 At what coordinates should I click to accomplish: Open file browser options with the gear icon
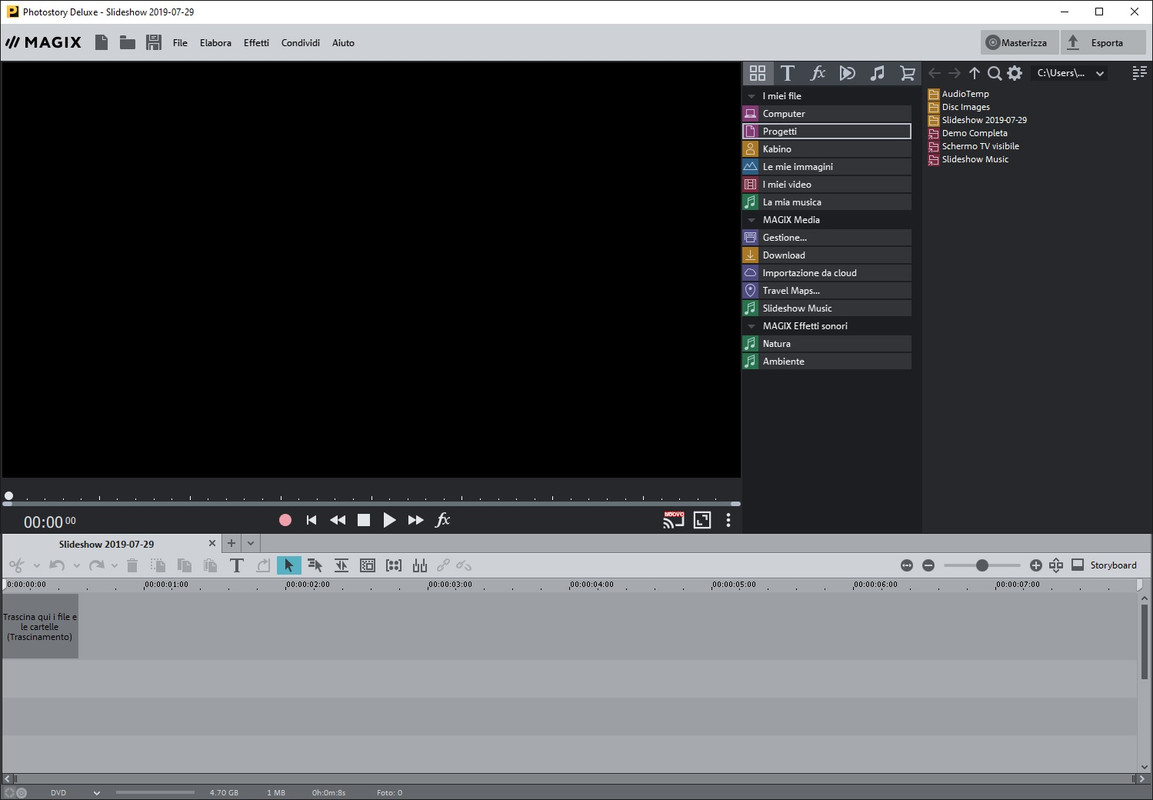click(1015, 73)
